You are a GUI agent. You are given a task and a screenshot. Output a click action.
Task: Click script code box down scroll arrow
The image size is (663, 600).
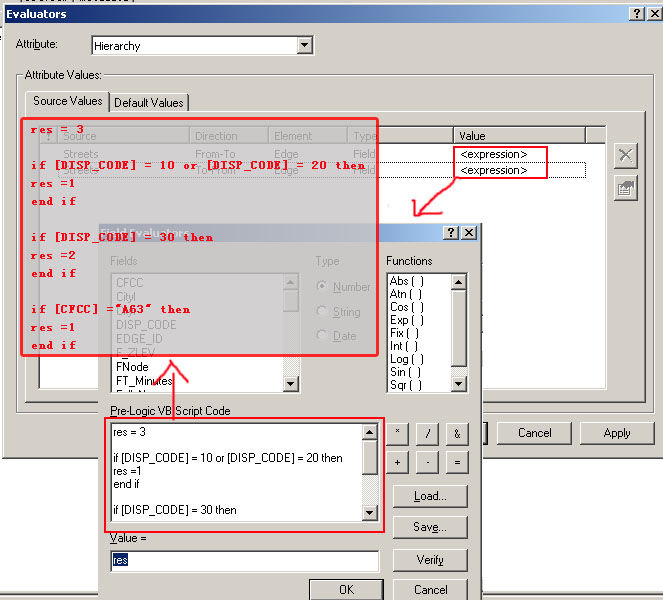point(370,513)
